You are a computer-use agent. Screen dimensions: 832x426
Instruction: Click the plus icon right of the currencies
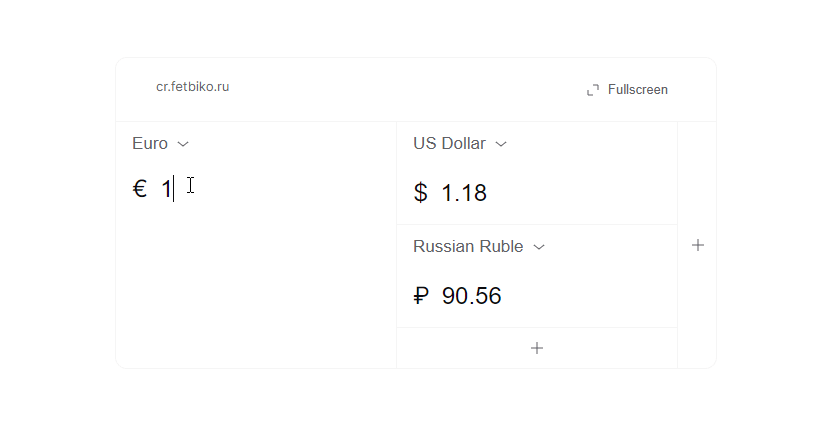point(698,245)
